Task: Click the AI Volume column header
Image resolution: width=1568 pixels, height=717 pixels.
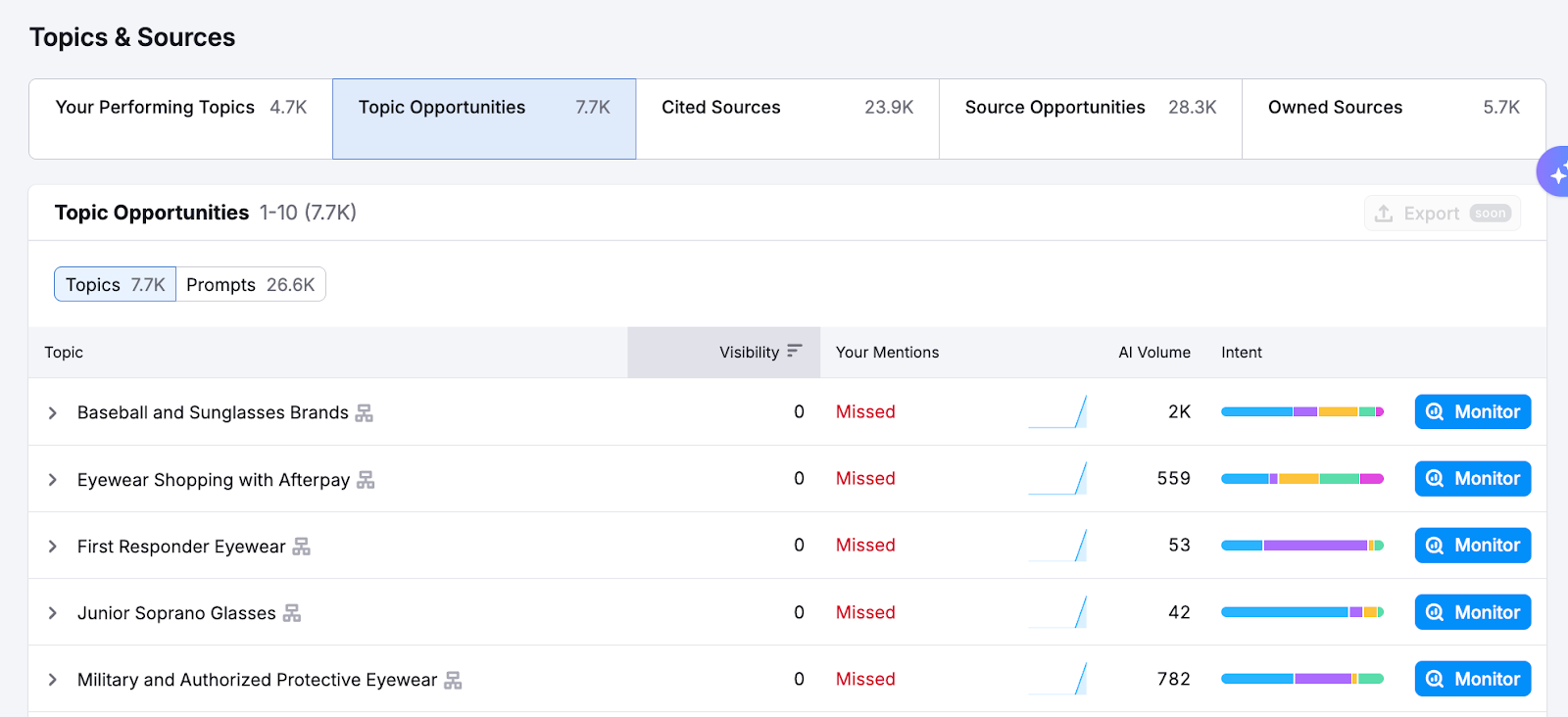Action: (1153, 353)
